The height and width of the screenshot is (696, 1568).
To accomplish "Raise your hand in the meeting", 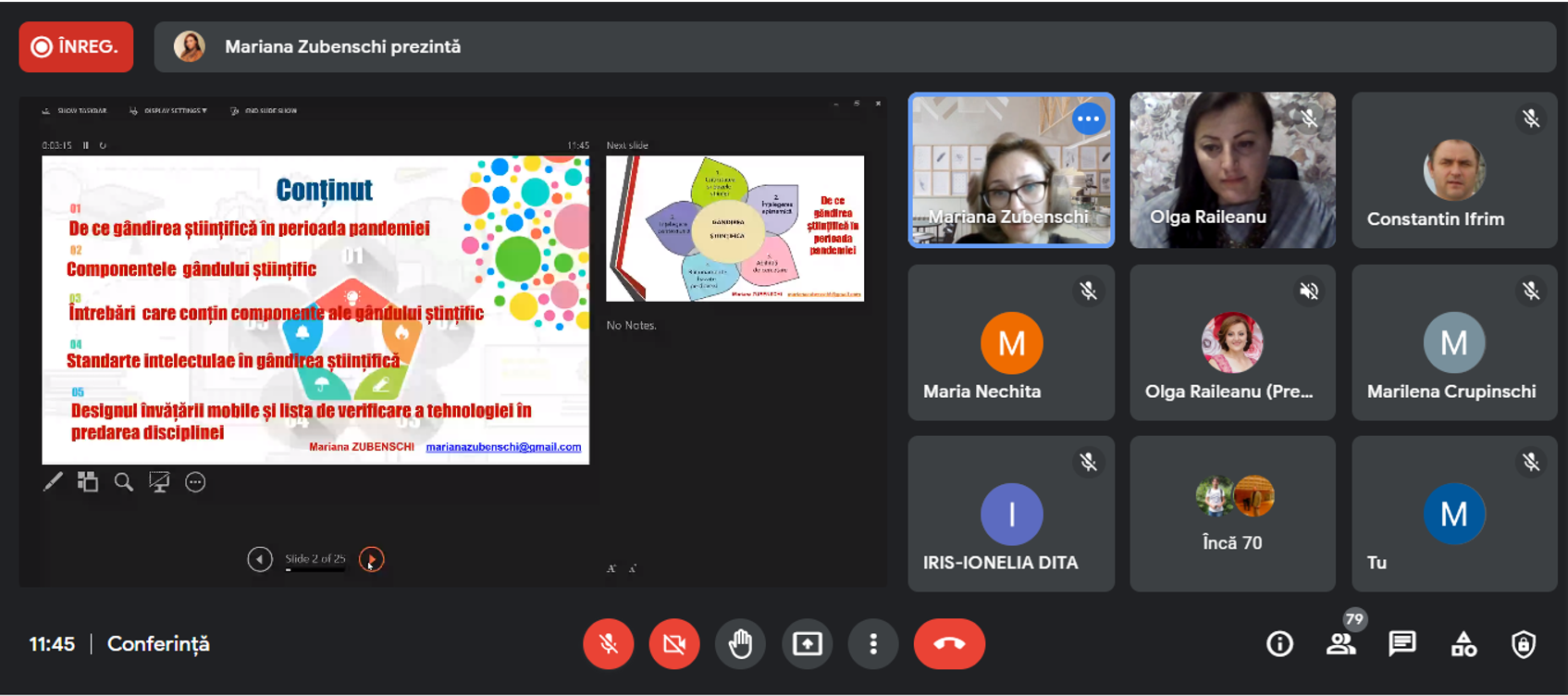I will pos(740,644).
